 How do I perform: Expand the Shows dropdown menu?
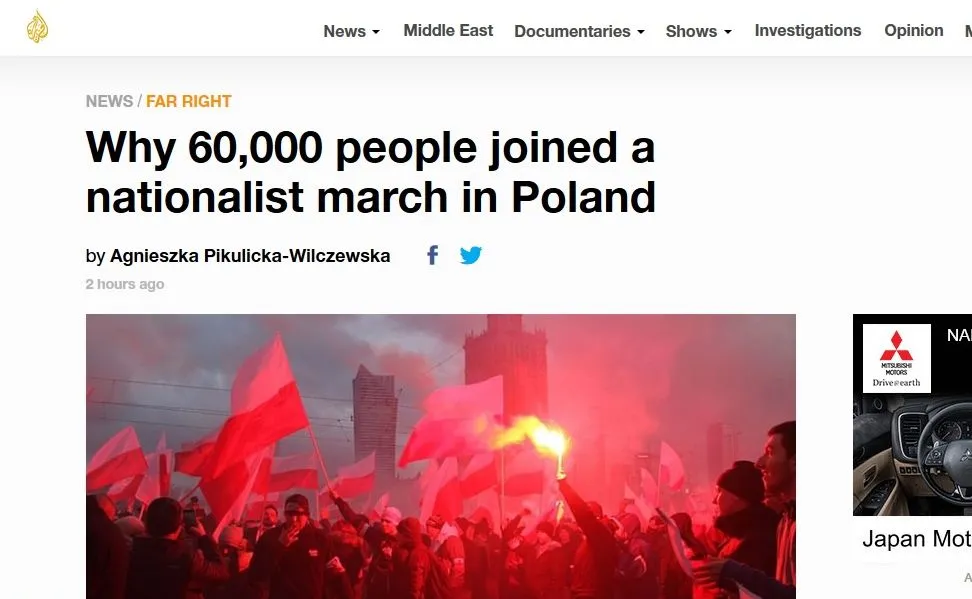[x=698, y=31]
